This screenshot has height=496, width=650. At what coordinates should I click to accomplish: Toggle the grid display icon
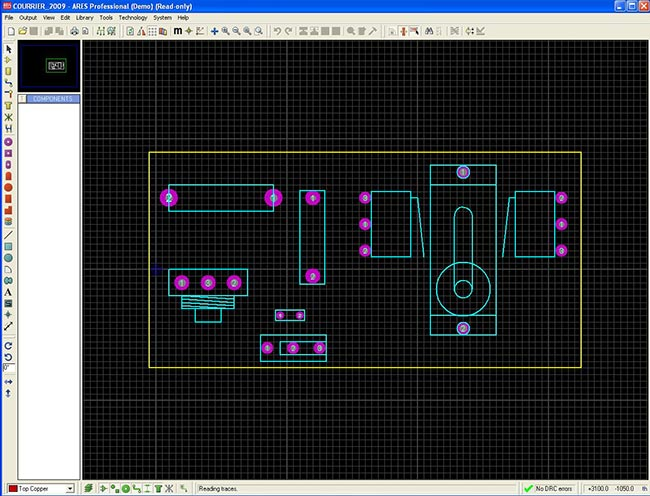click(152, 31)
